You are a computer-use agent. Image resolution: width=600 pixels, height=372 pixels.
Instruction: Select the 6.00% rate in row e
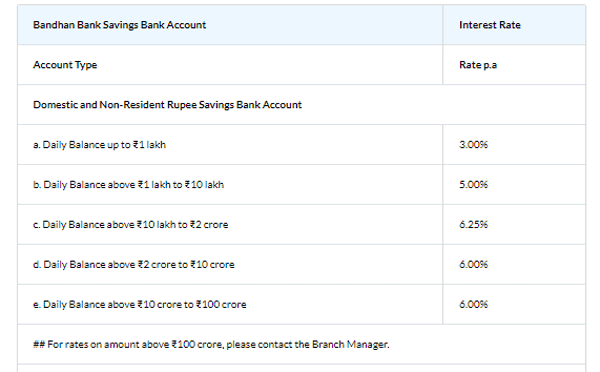pyautogui.click(x=473, y=304)
